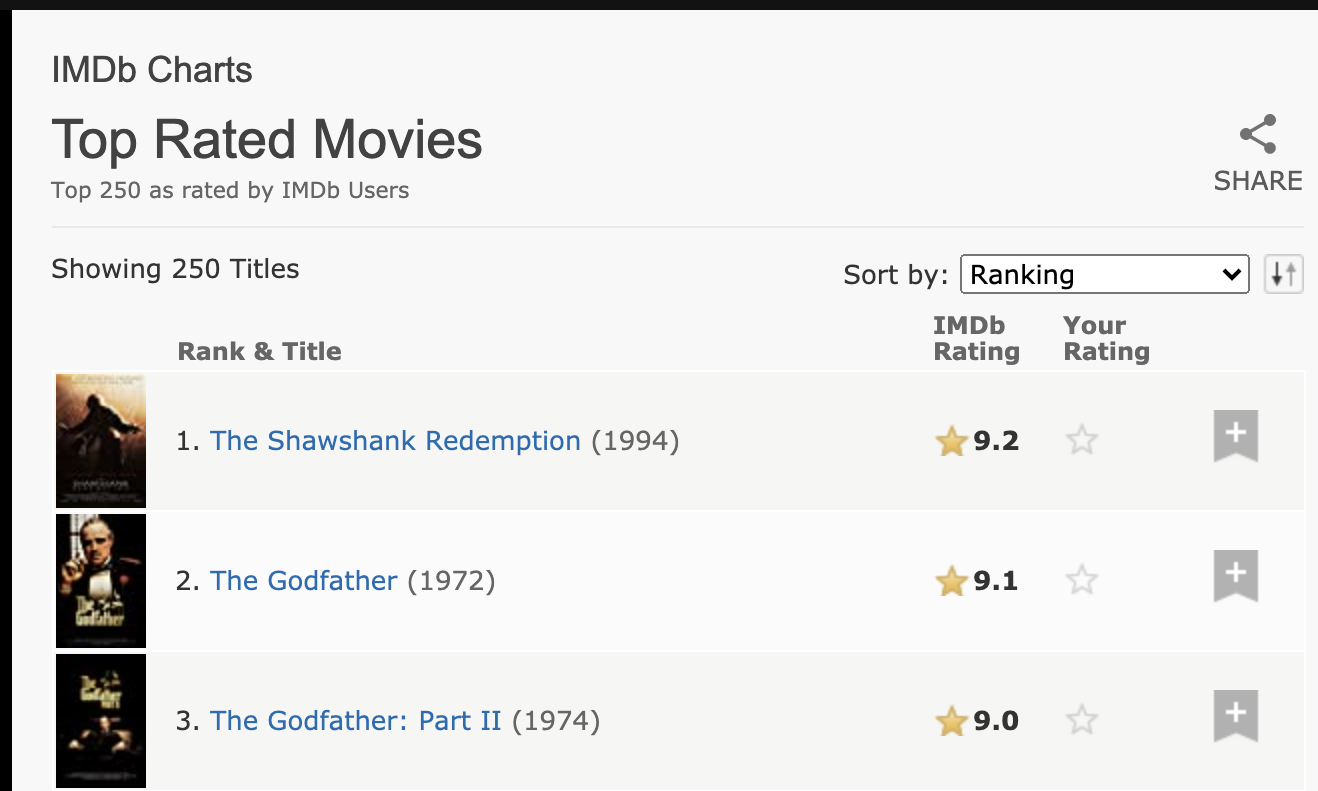Click the gold star beside 9.0 rating
1318x791 pixels.
point(951,721)
